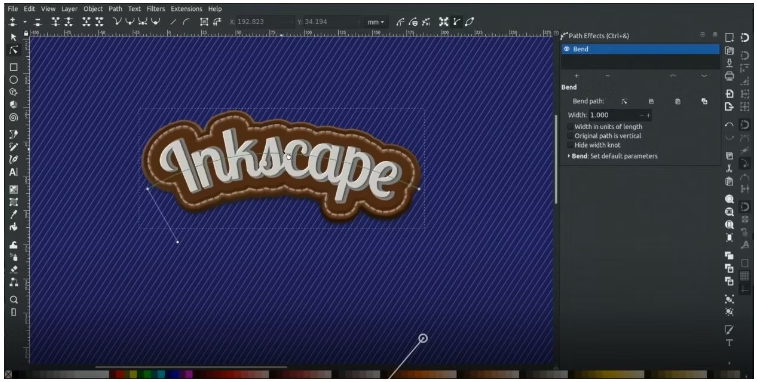Viewport: 757px width, 382px height.
Task: Select the Bend effect row
Action: [640, 49]
